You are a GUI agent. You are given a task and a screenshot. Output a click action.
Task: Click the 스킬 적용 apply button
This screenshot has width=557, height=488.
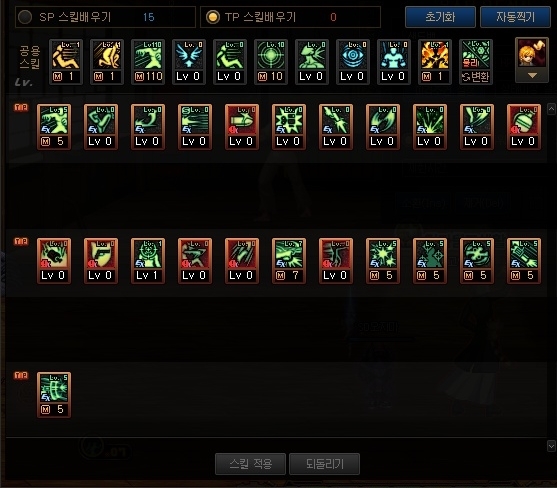click(250, 463)
